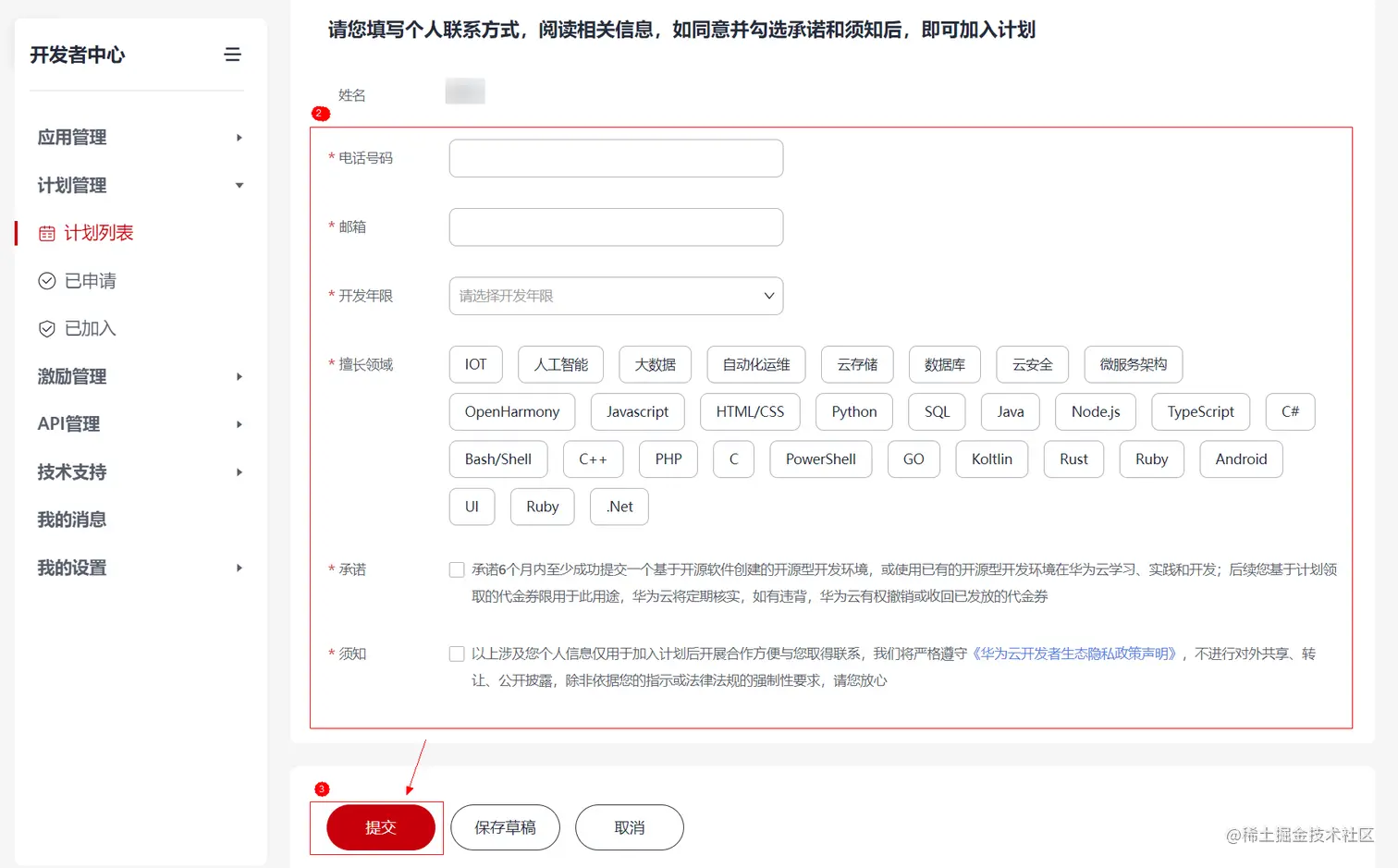1398x868 pixels.
Task: Choose the UI tag
Action: (x=472, y=507)
